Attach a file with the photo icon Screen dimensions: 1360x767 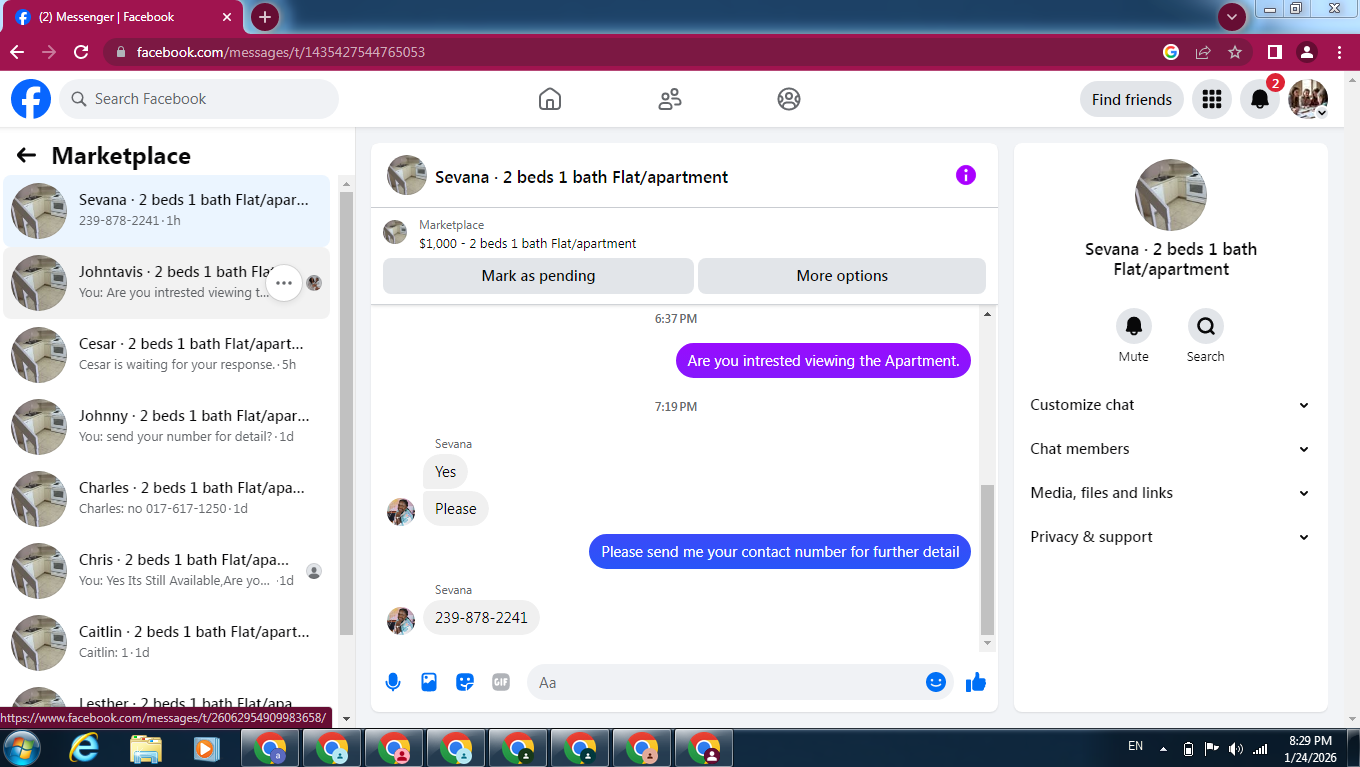pos(429,682)
